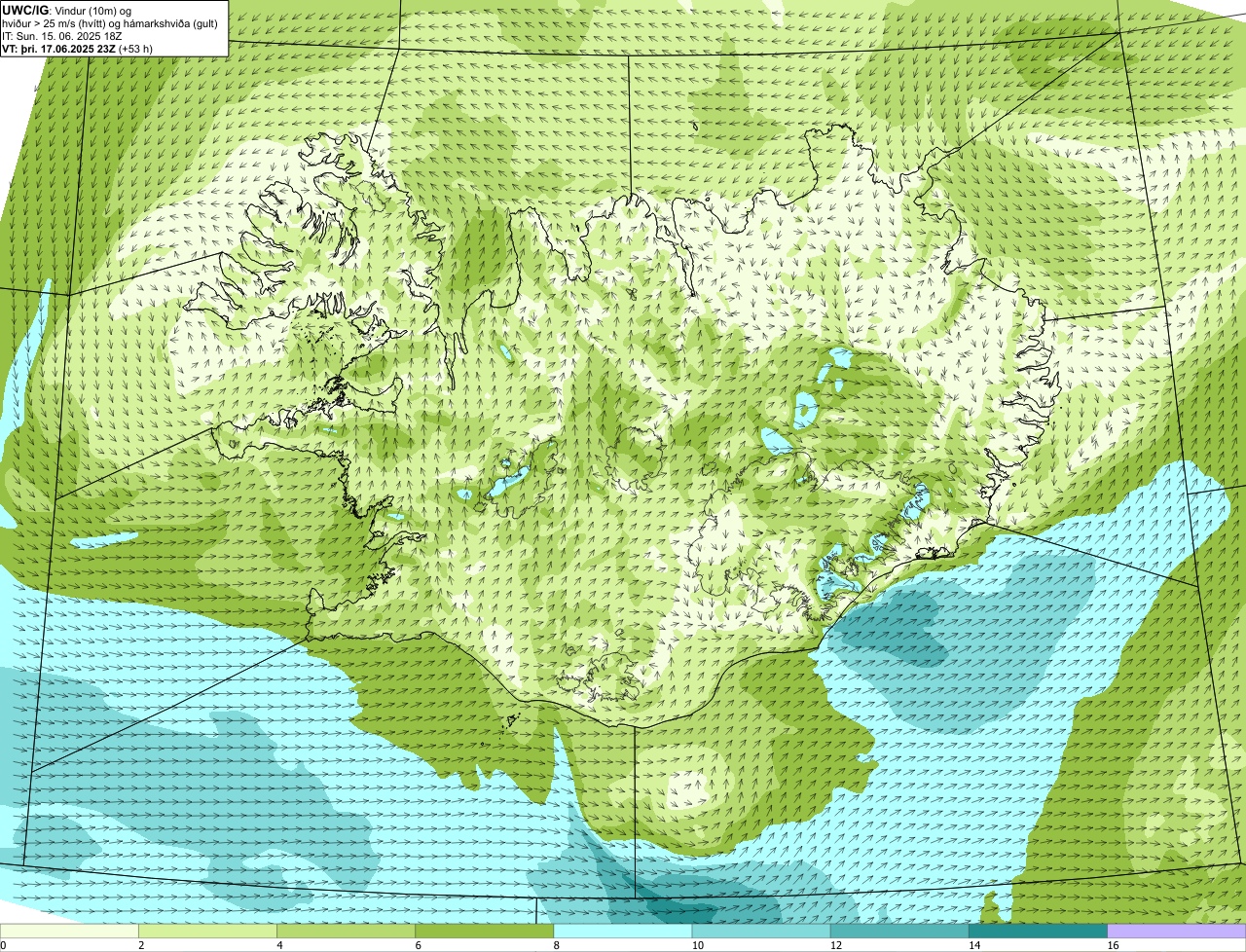This screenshot has width=1246, height=952.
Task: Click the '12' label under the colorbar
Action: 834,945
